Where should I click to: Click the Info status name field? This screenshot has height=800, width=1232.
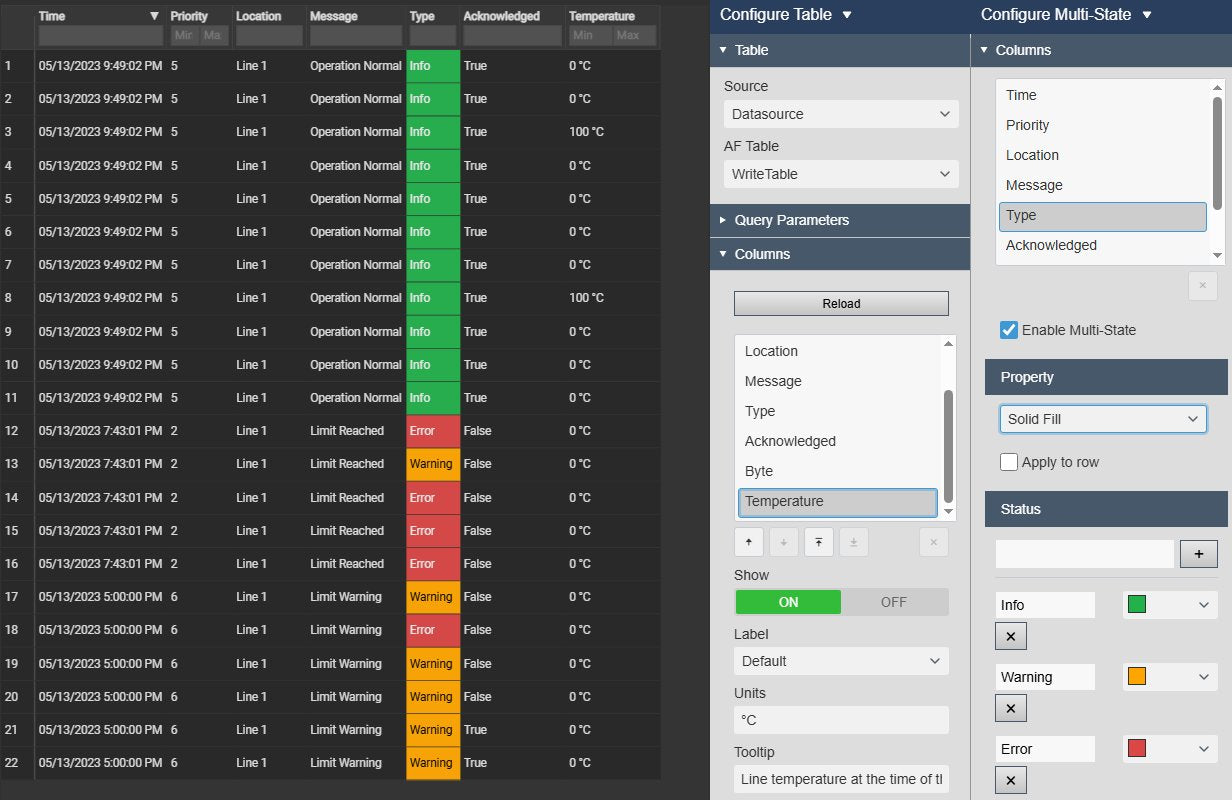1045,605
